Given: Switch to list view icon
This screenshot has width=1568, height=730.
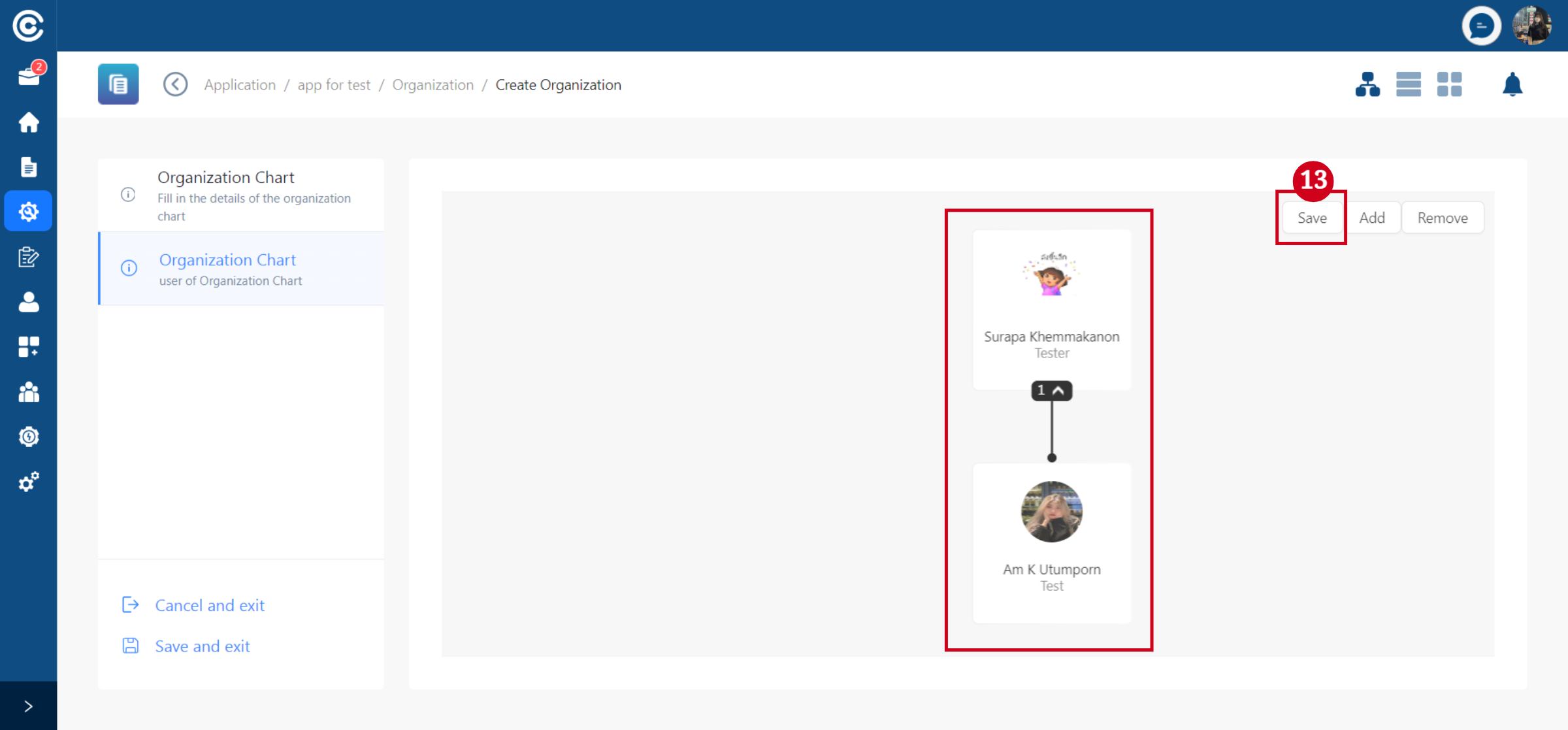Looking at the screenshot, I should pos(1409,84).
